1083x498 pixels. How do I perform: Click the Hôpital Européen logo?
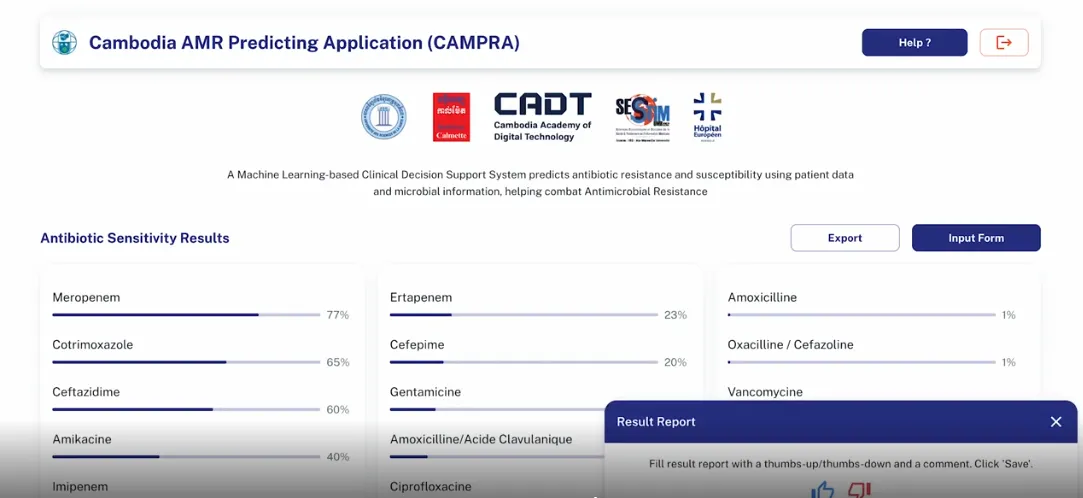707,117
